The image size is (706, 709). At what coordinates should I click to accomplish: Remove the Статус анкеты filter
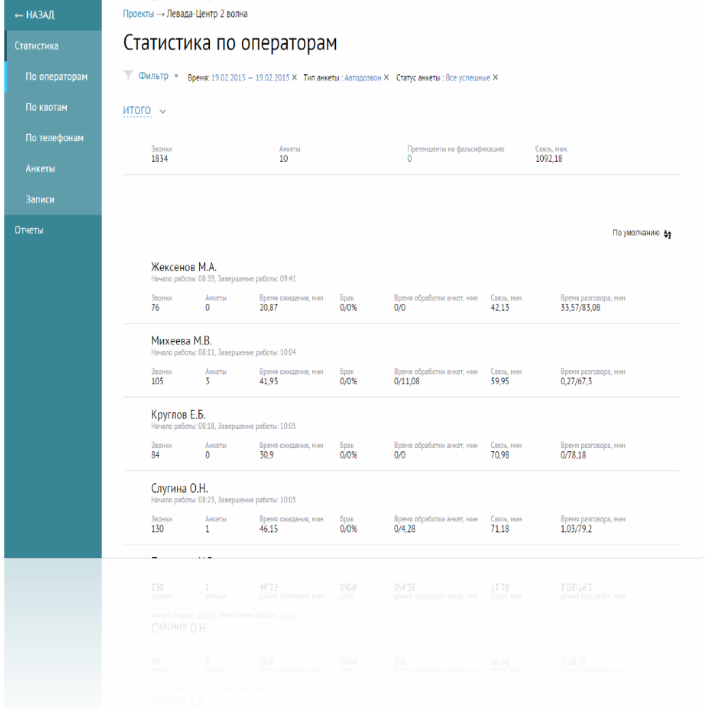[x=495, y=78]
